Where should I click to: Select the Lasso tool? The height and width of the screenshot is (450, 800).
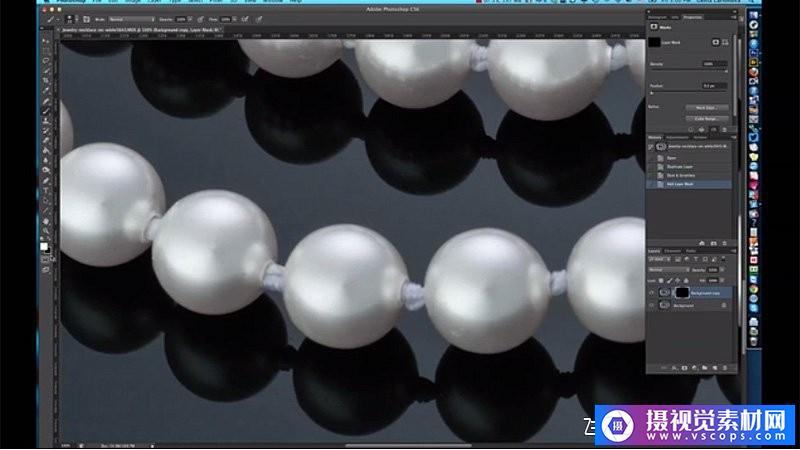pyautogui.click(x=46, y=61)
